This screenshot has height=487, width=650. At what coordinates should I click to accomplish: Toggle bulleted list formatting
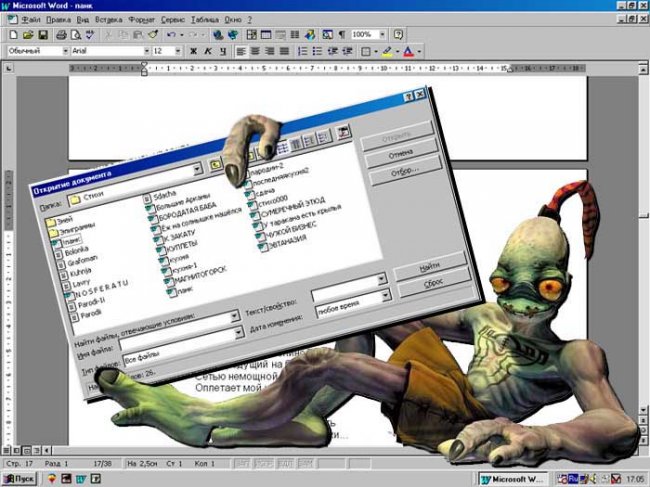(317, 51)
